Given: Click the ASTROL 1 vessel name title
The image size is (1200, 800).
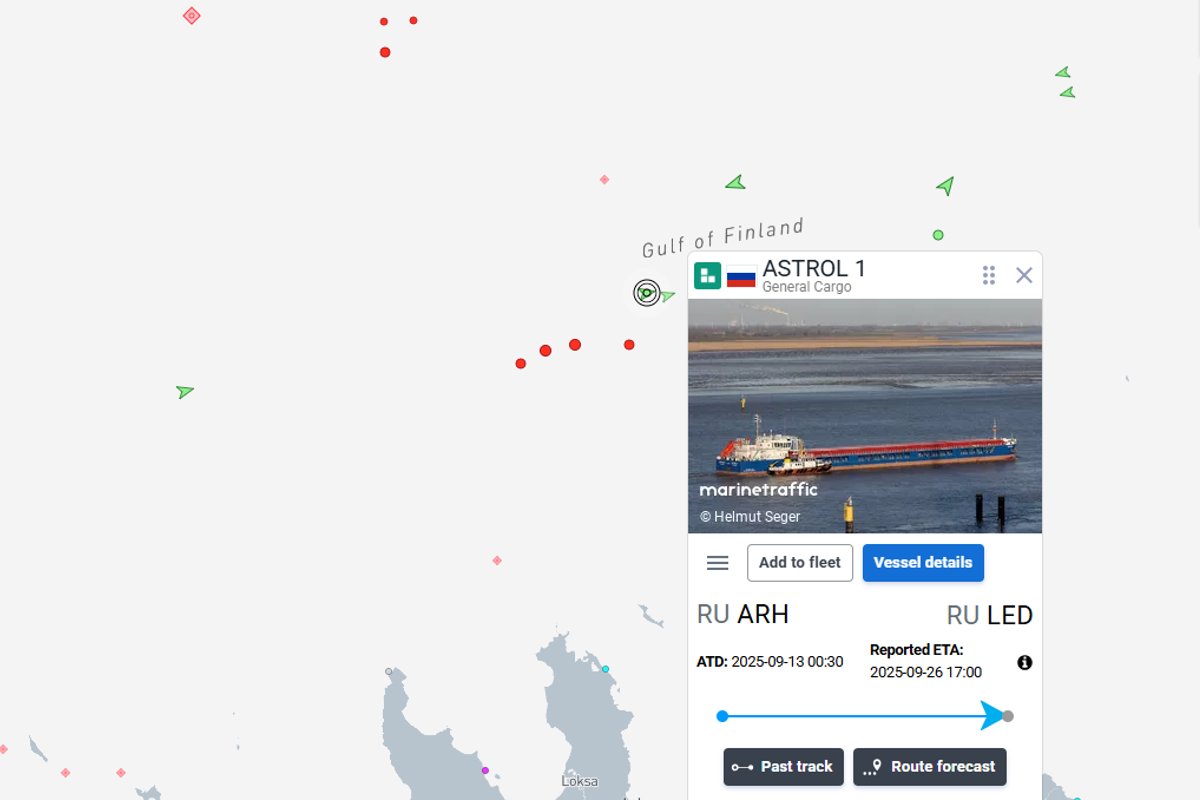Looking at the screenshot, I should (x=814, y=268).
